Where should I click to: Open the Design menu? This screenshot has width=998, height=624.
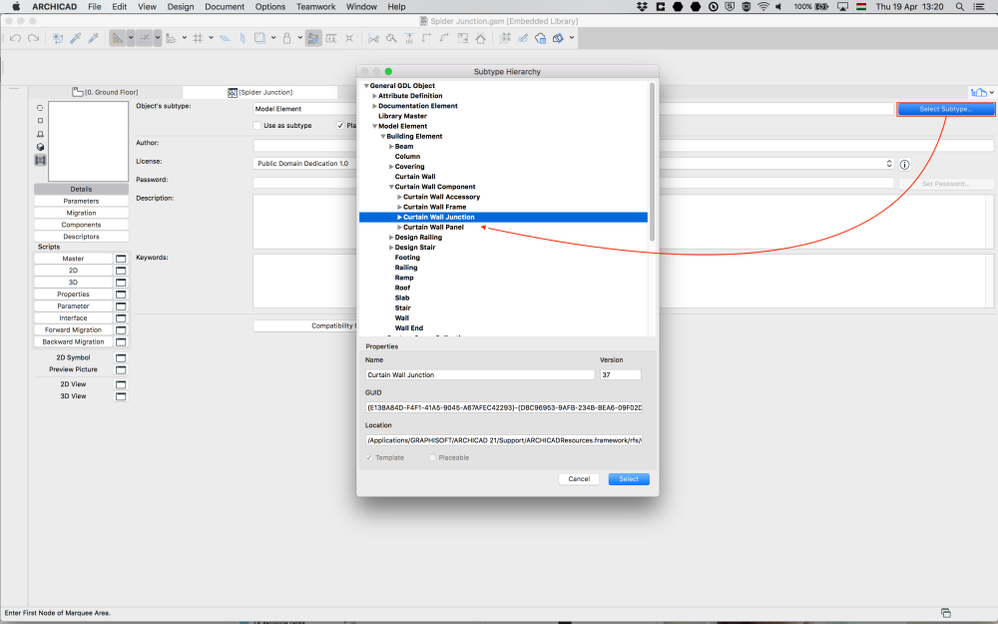pos(180,6)
